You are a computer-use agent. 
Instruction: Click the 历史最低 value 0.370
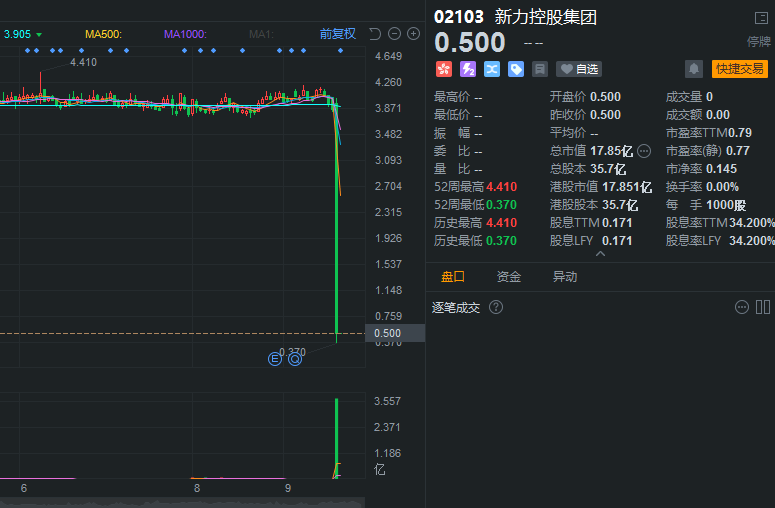pyautogui.click(x=501, y=241)
